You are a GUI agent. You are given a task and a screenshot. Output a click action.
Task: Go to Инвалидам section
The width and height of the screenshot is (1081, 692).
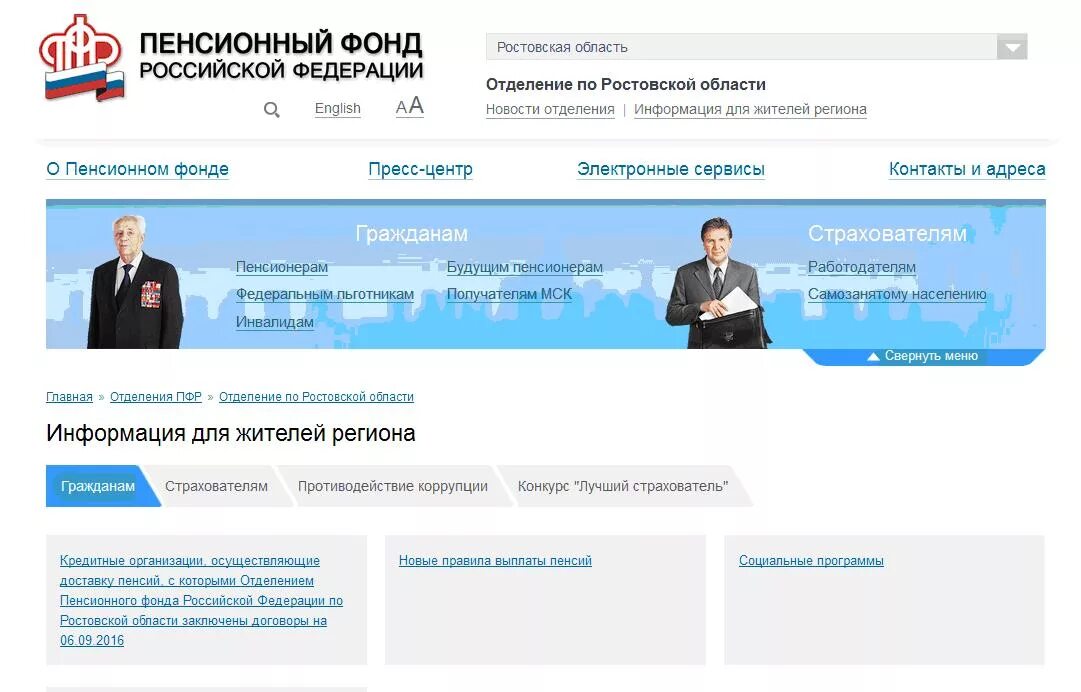click(274, 322)
